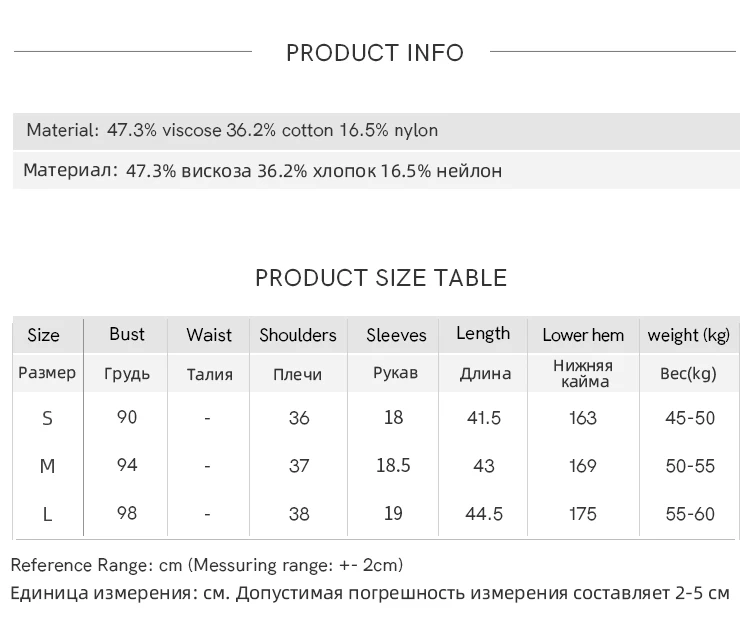Image resolution: width=750 pixels, height=630 pixels.
Task: Select the 55-60 weight range cell
Action: click(690, 514)
